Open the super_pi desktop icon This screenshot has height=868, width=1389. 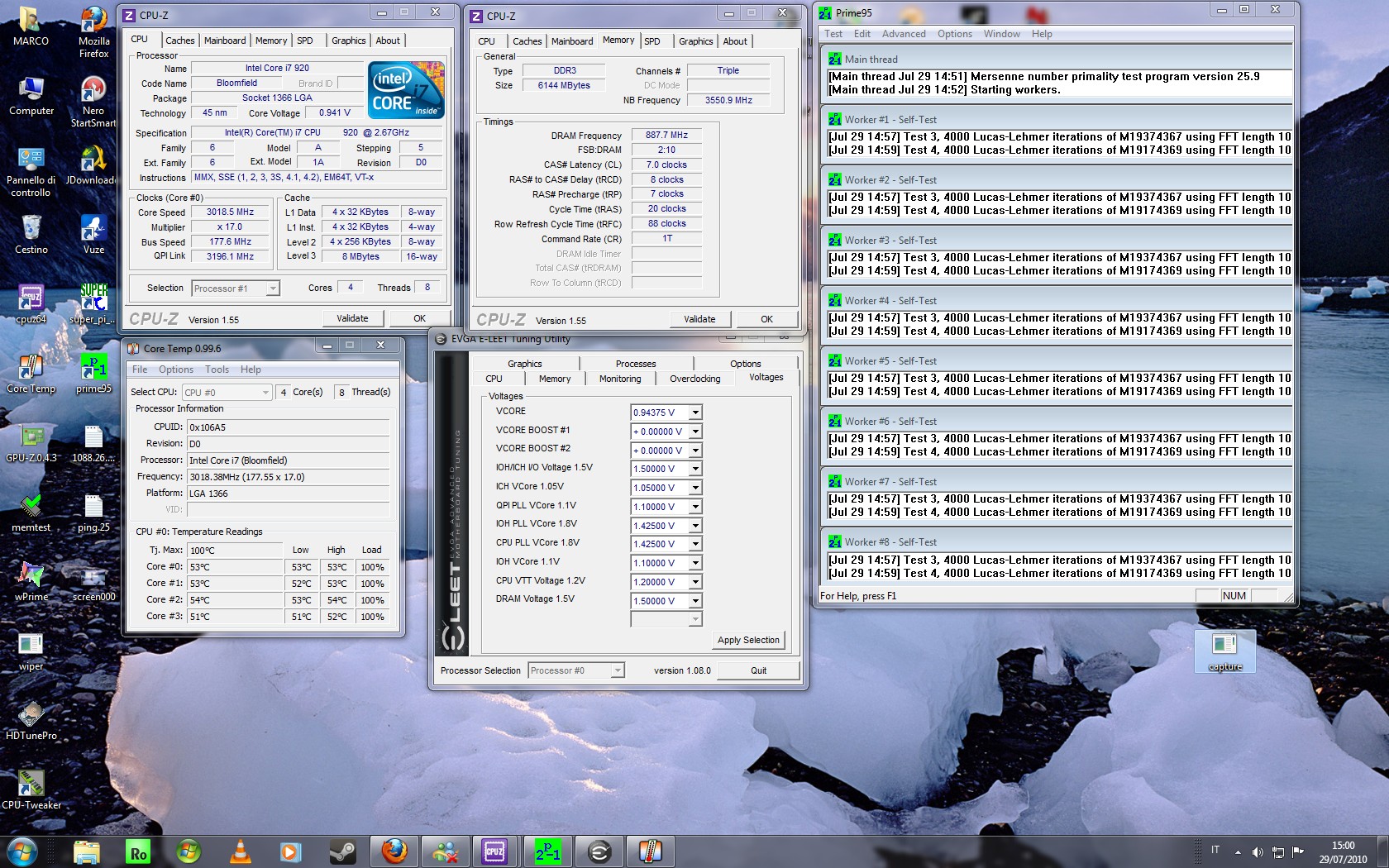[x=93, y=304]
